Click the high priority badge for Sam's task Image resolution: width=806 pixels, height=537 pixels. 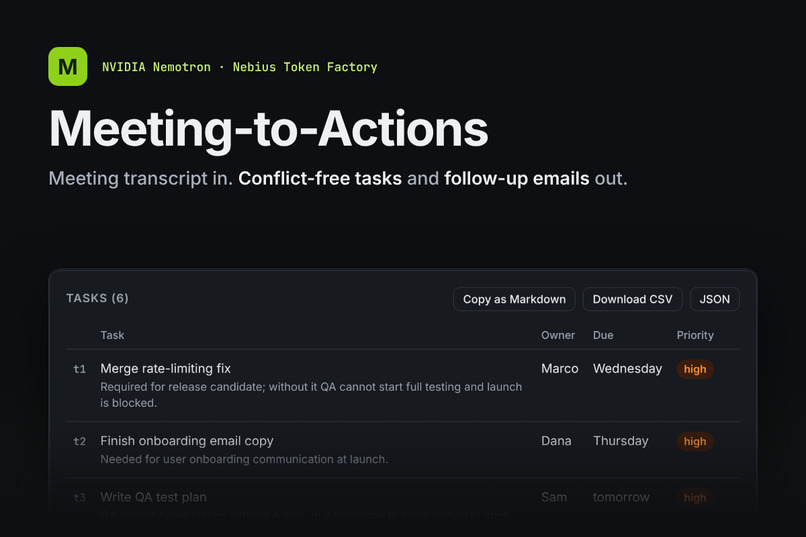click(694, 497)
